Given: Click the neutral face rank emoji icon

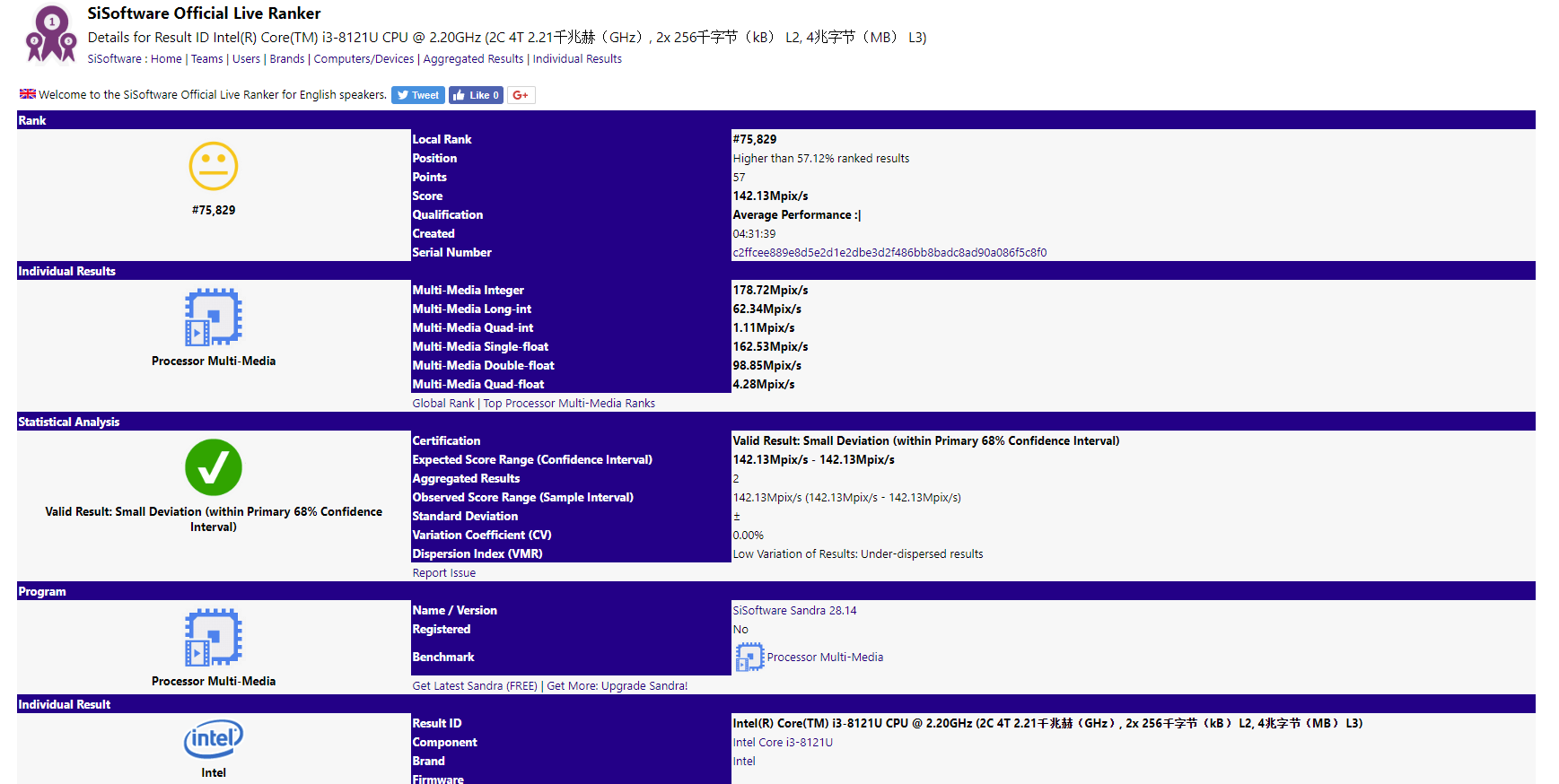Looking at the screenshot, I should point(214,166).
